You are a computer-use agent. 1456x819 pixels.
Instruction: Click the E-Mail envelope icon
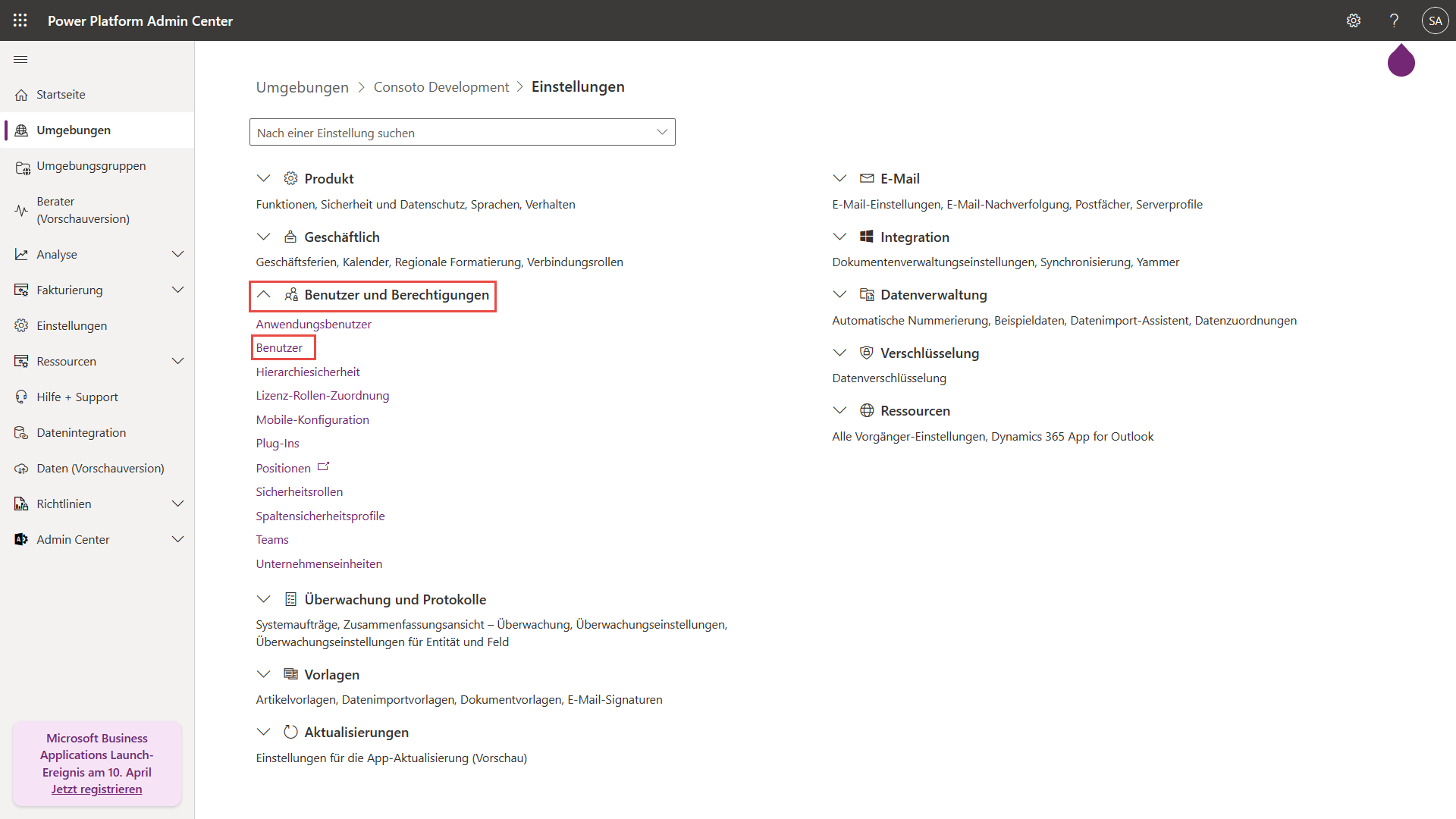867,178
